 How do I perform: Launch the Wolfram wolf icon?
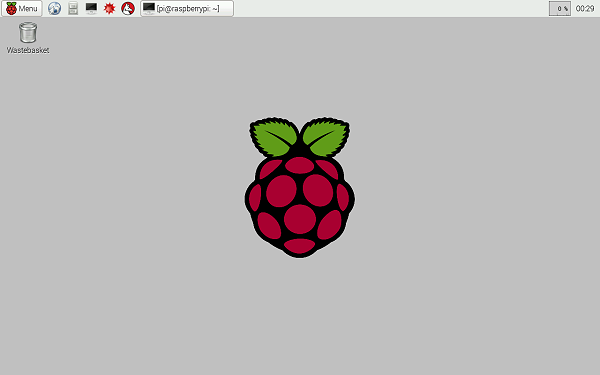click(x=128, y=8)
